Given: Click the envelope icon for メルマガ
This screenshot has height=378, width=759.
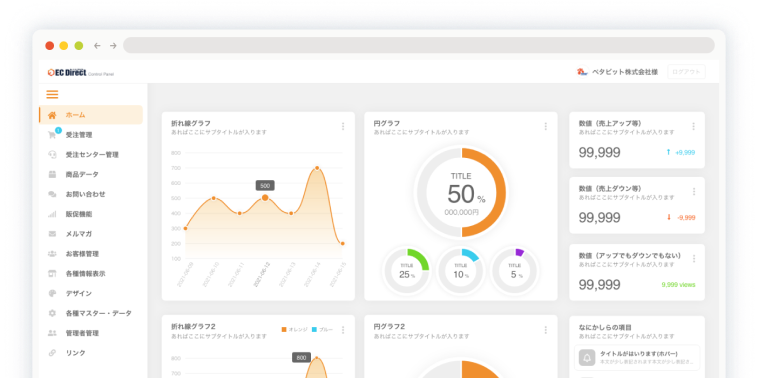Looking at the screenshot, I should (x=52, y=234).
